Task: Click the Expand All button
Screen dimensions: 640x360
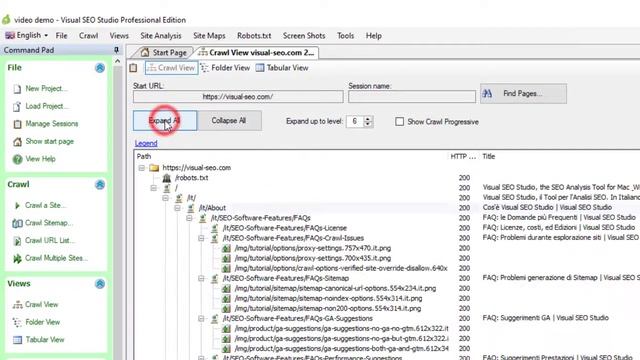Action: coord(164,121)
